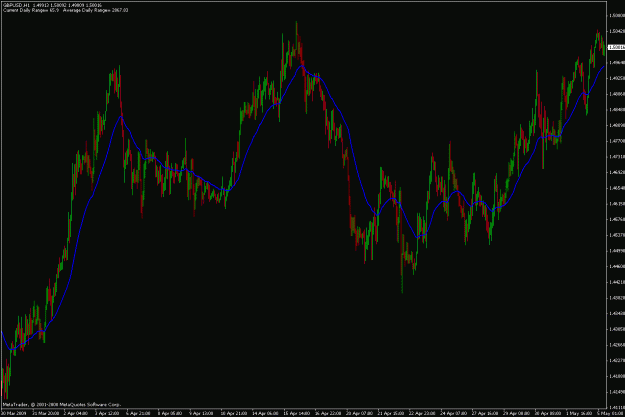The width and height of the screenshot is (625, 417).
Task: Click the 21 Apr 15:00 time label
Action: coord(391,413)
